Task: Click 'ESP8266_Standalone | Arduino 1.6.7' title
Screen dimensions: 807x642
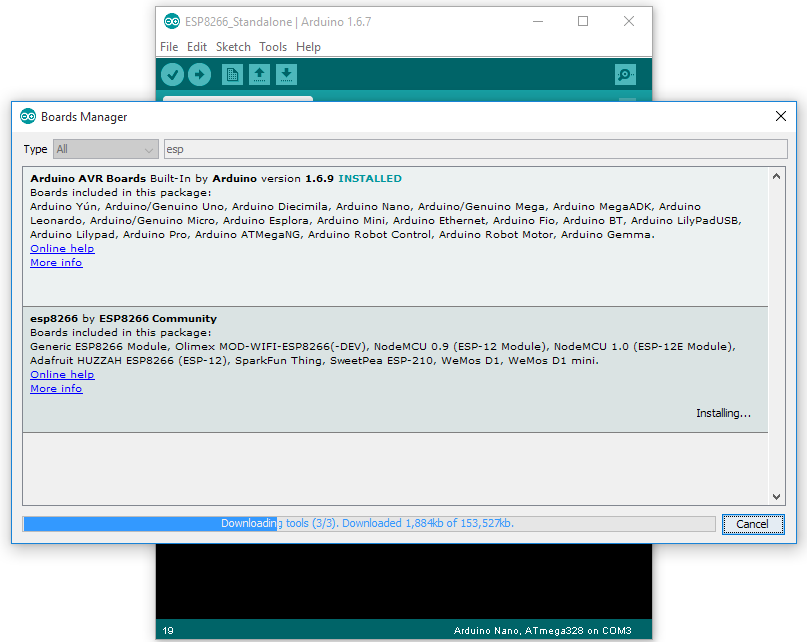Action: 278,22
